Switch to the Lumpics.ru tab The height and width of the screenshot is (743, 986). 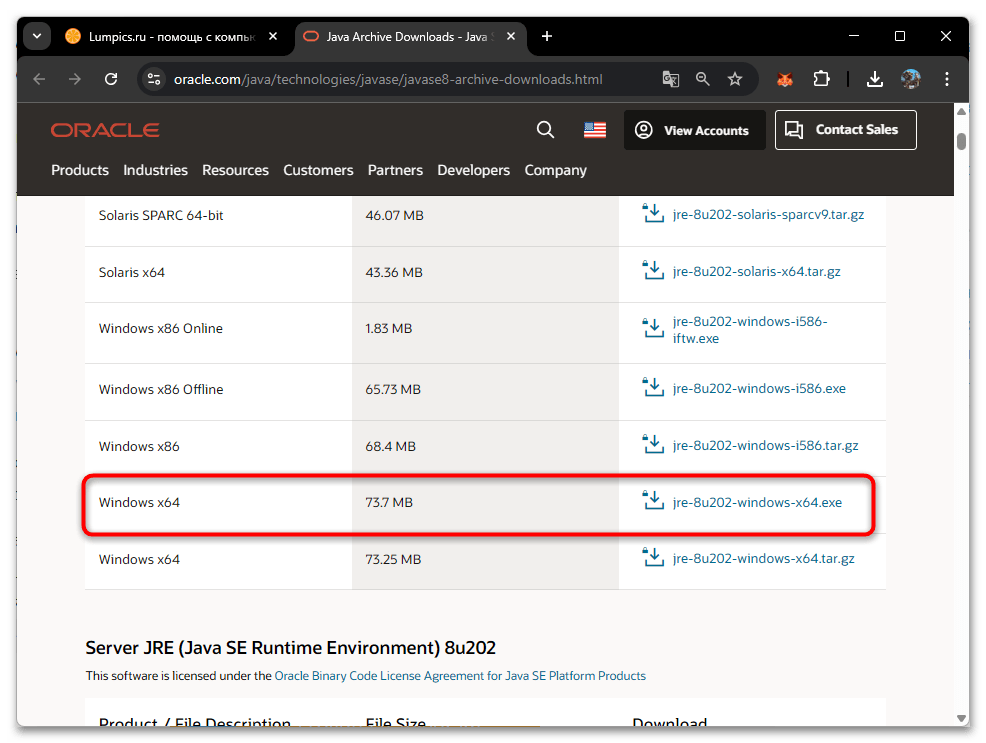(171, 36)
